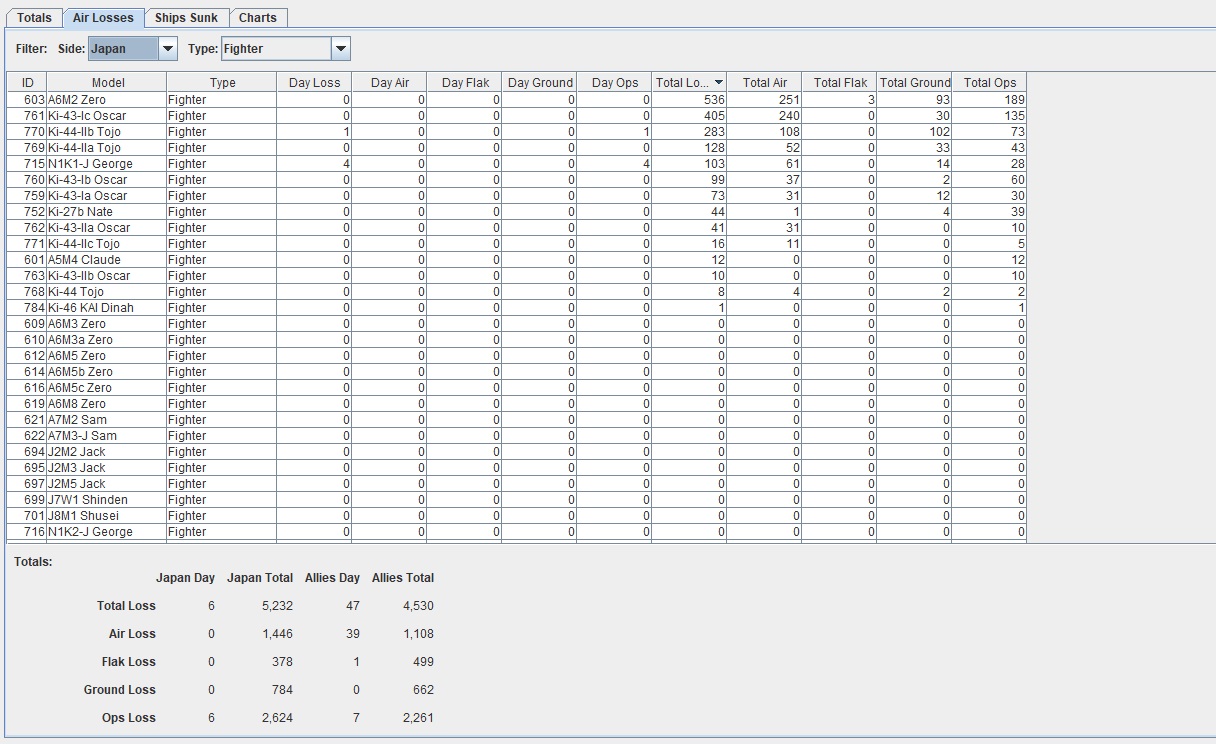Sort by the Model column header

pyautogui.click(x=107, y=82)
